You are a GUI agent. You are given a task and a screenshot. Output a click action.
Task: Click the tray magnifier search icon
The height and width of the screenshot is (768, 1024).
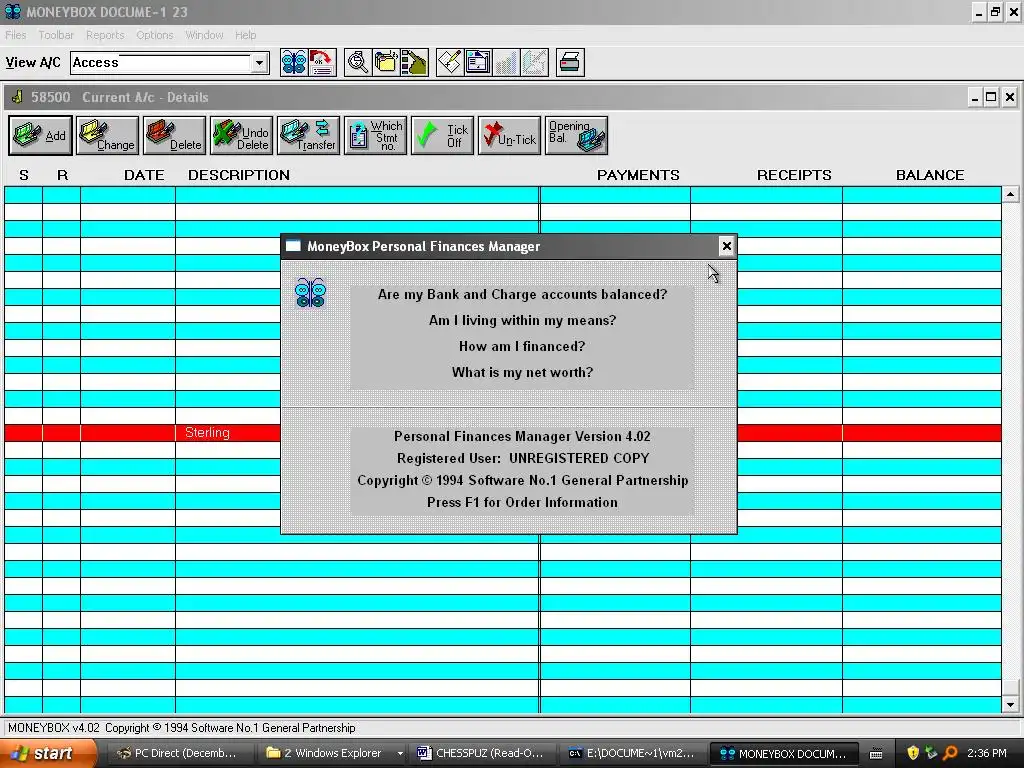point(951,753)
